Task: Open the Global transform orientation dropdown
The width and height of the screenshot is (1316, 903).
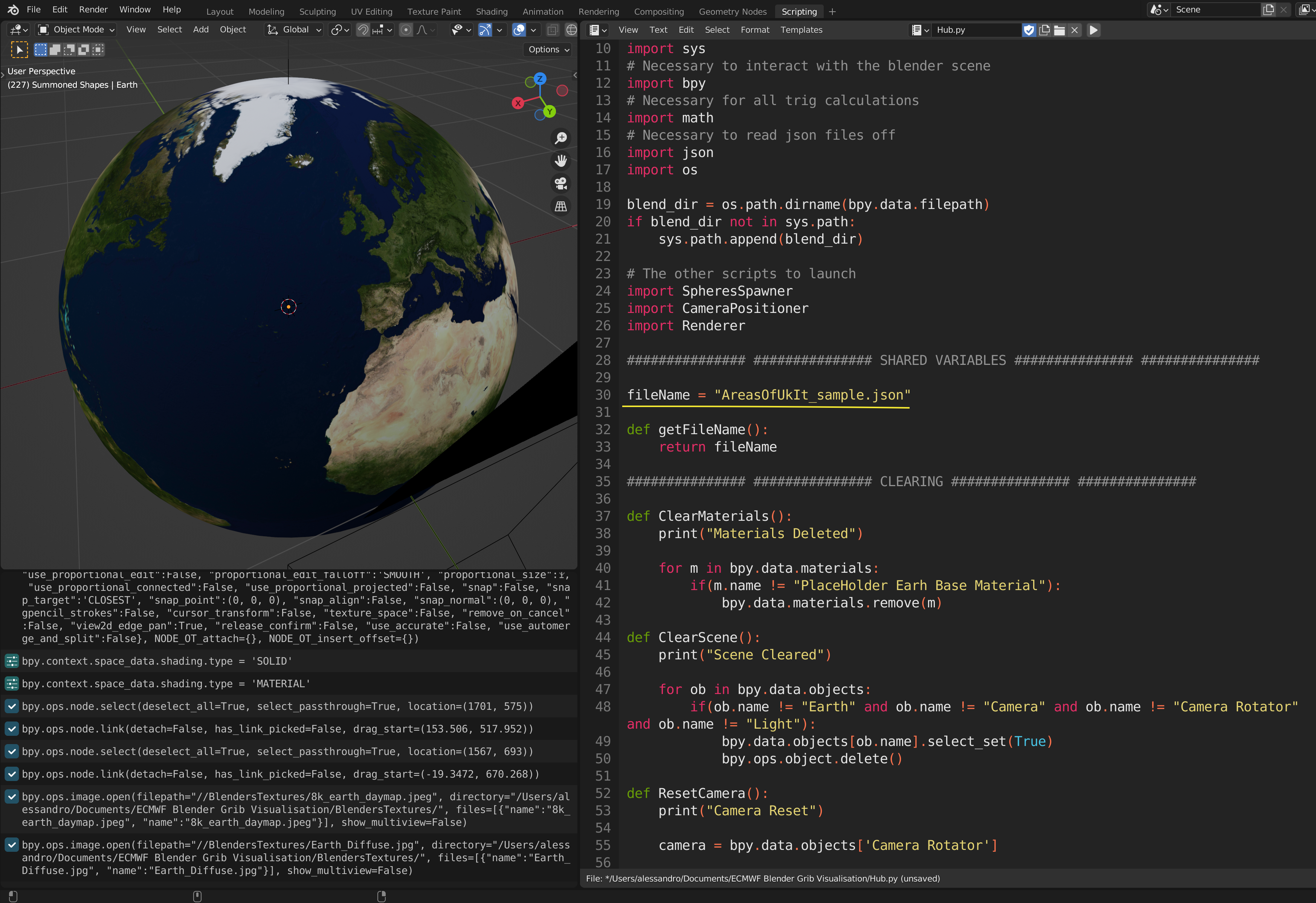Action: [x=295, y=29]
